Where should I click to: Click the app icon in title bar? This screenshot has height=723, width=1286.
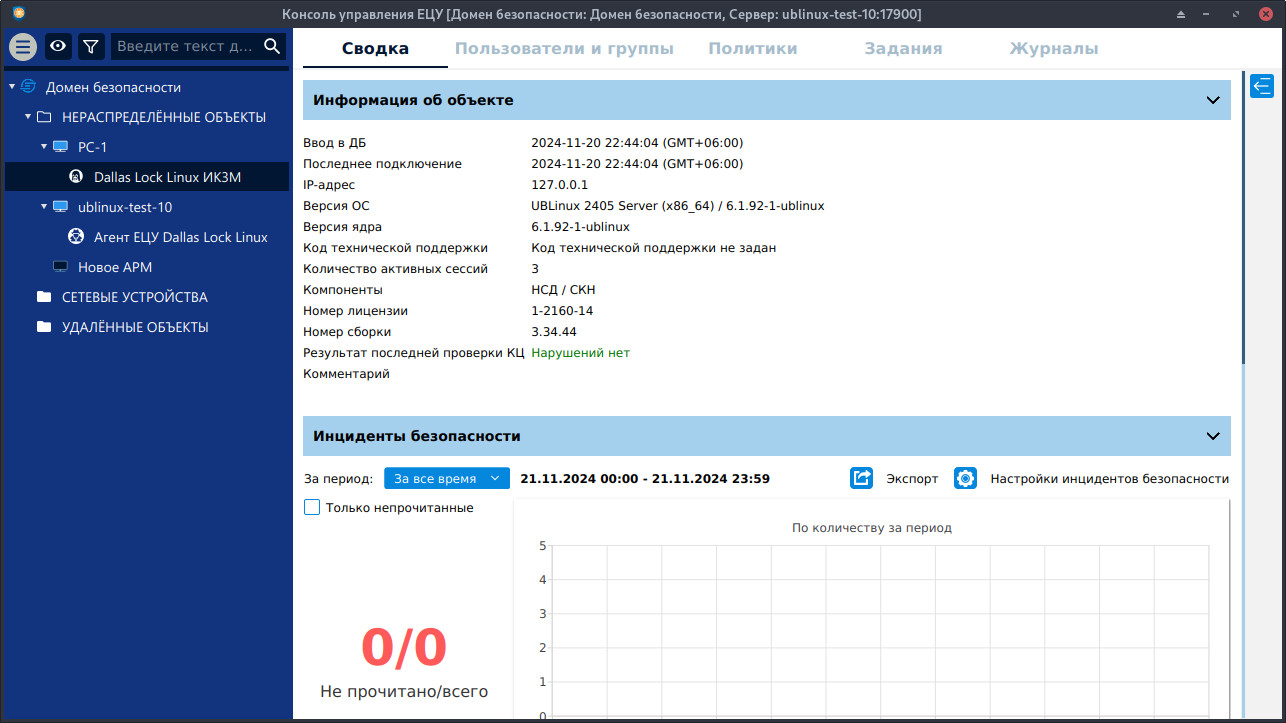(19, 14)
